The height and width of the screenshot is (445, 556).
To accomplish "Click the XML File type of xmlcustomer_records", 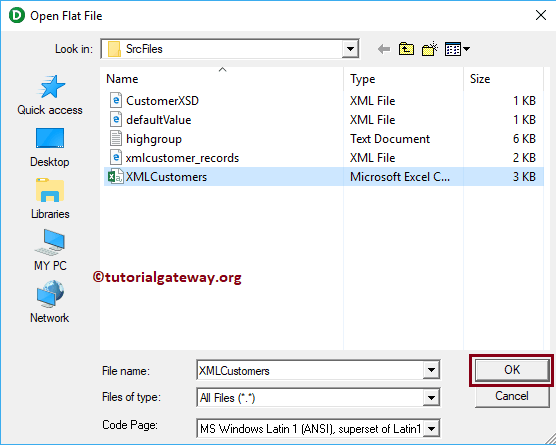I will point(372,158).
